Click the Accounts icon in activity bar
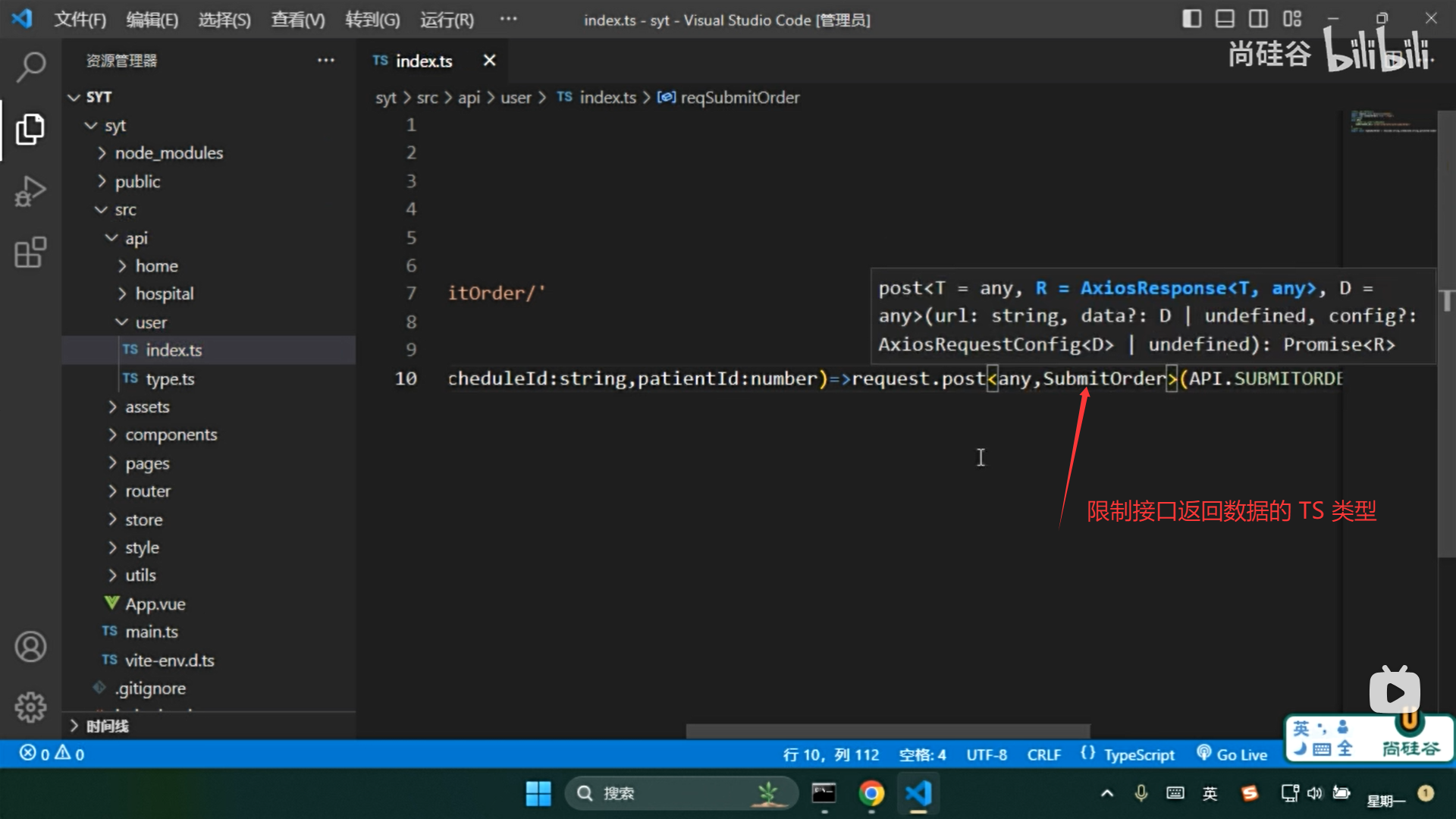Viewport: 1456px width, 819px height. tap(30, 647)
